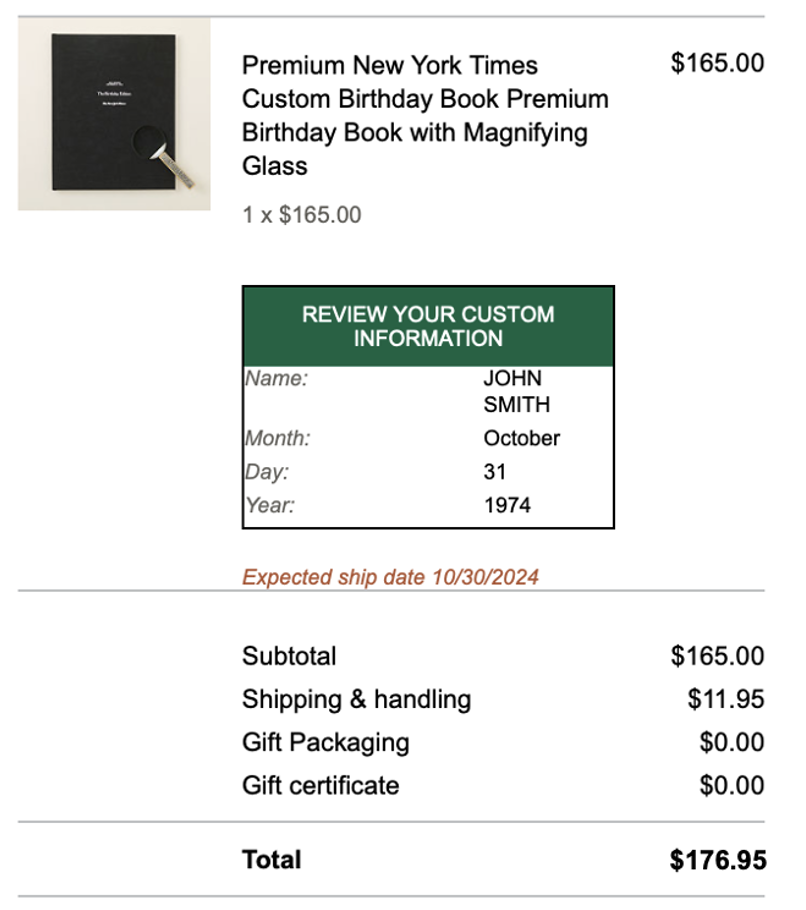Image resolution: width=806 pixels, height=910 pixels.
Task: Select the Day value 31
Action: 494,472
